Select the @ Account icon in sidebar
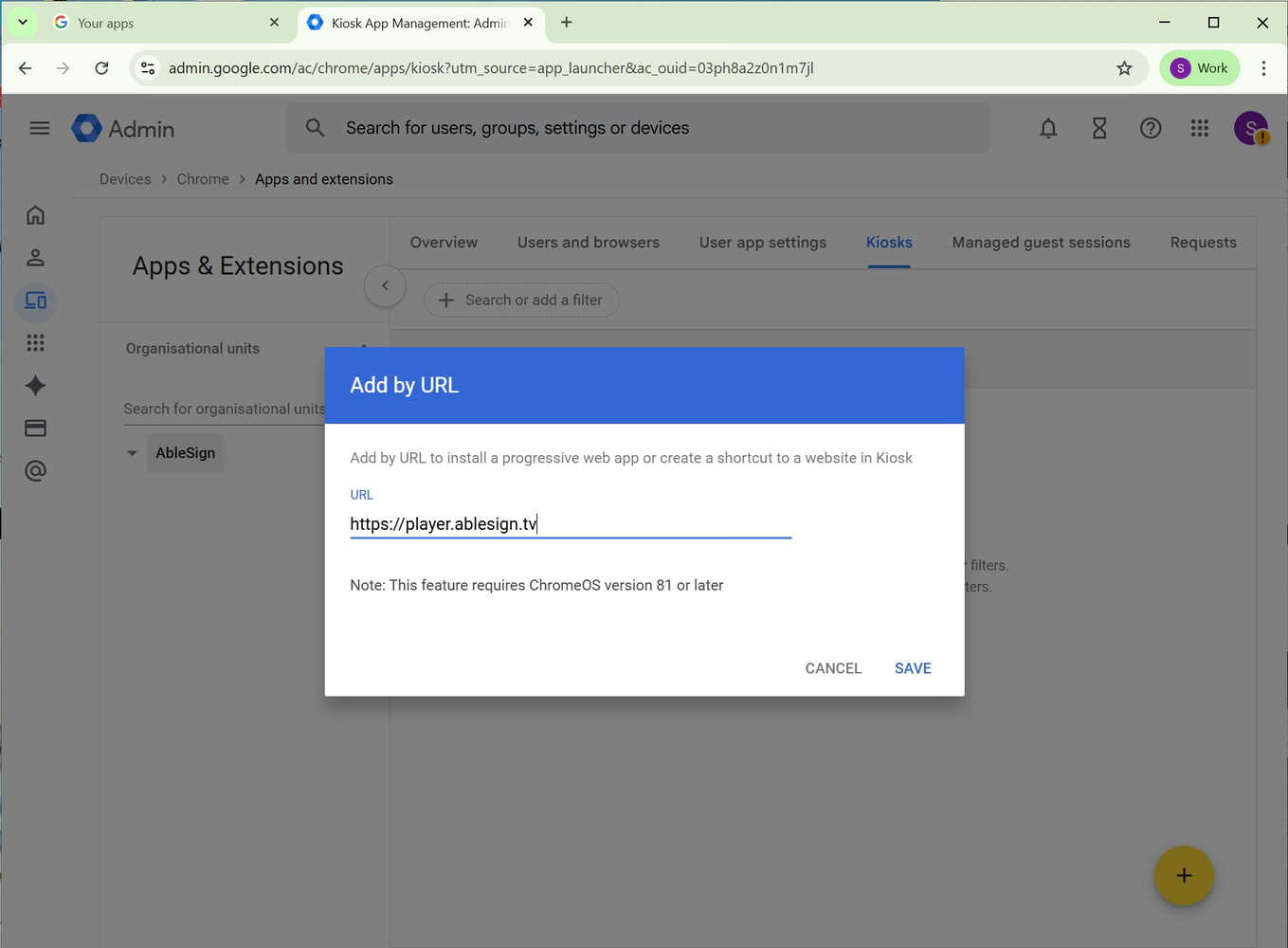The image size is (1288, 948). (35, 471)
